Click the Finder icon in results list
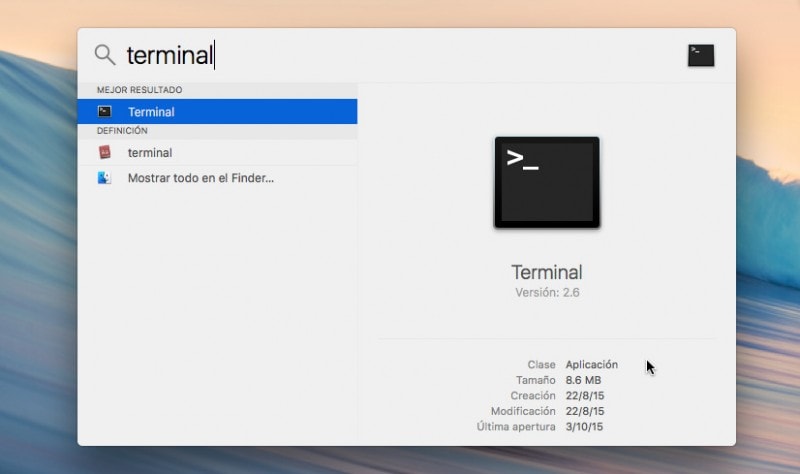 click(x=105, y=178)
